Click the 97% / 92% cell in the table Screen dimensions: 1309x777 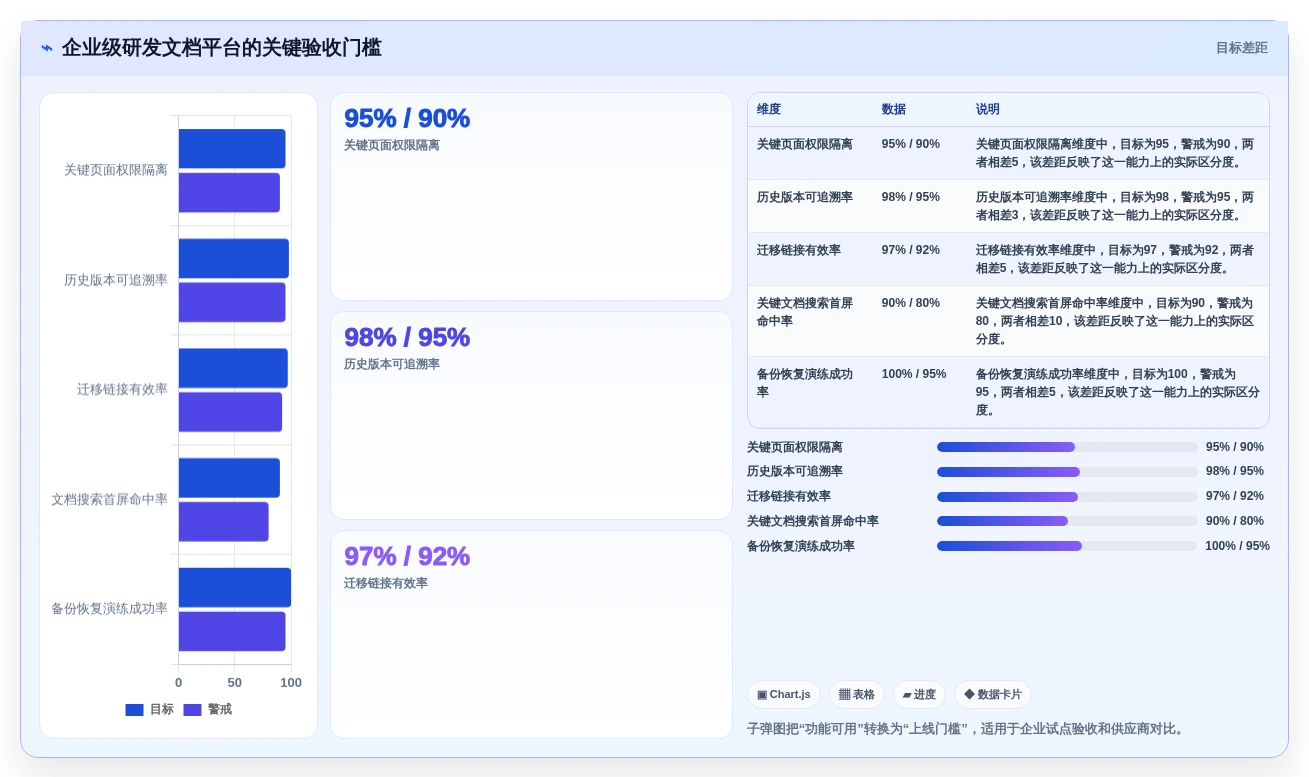click(x=911, y=250)
